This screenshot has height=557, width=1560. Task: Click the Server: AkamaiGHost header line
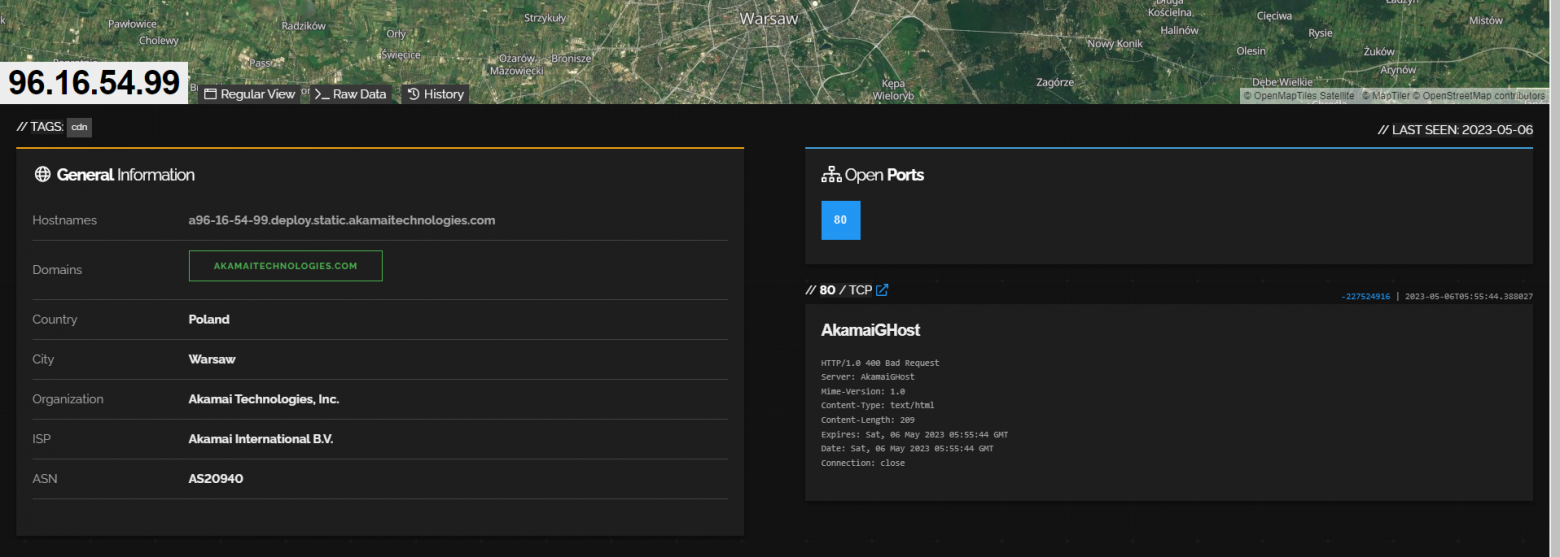(x=868, y=377)
